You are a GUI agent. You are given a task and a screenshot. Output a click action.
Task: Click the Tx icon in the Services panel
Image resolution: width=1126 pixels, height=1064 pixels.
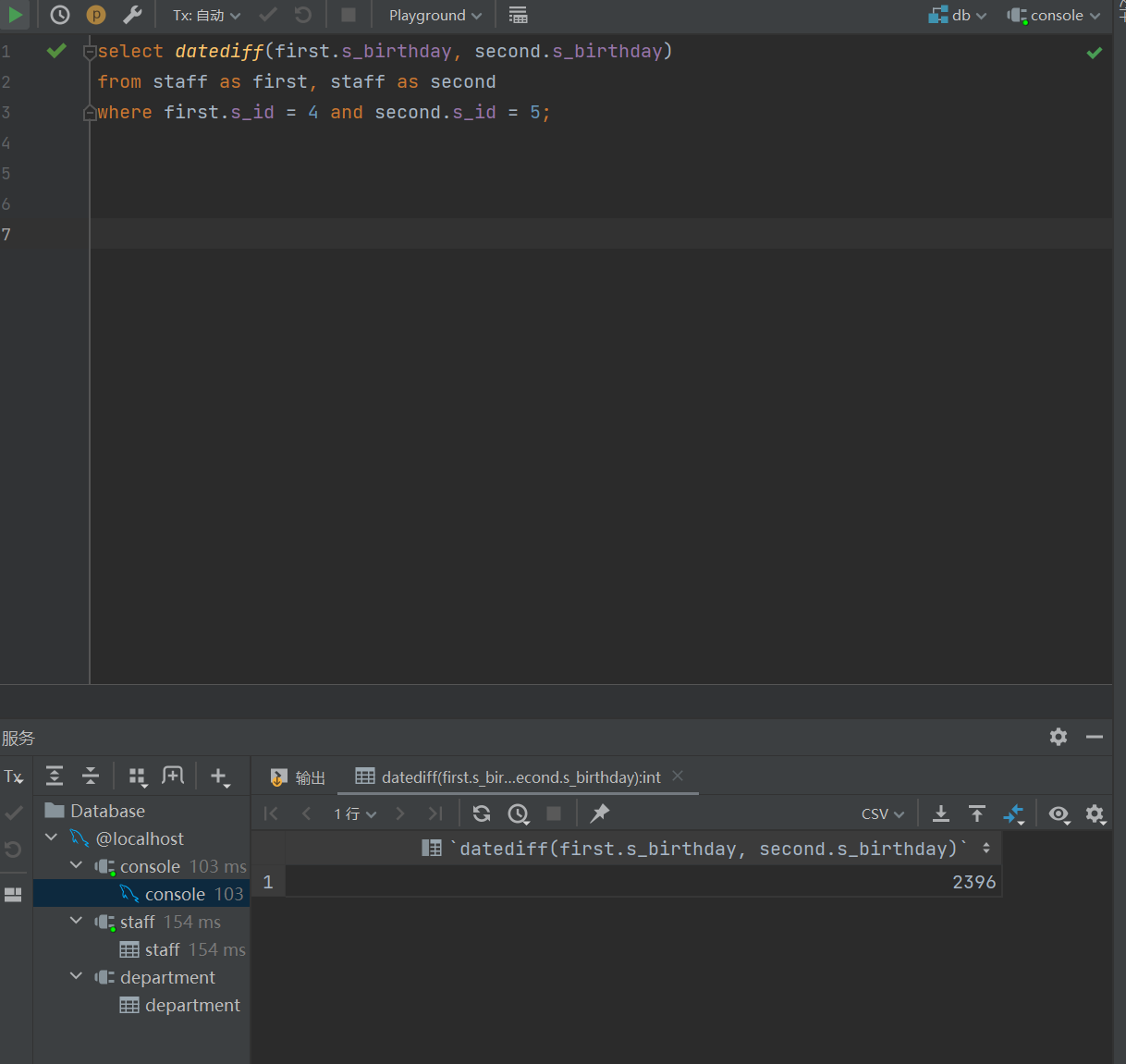(x=13, y=777)
